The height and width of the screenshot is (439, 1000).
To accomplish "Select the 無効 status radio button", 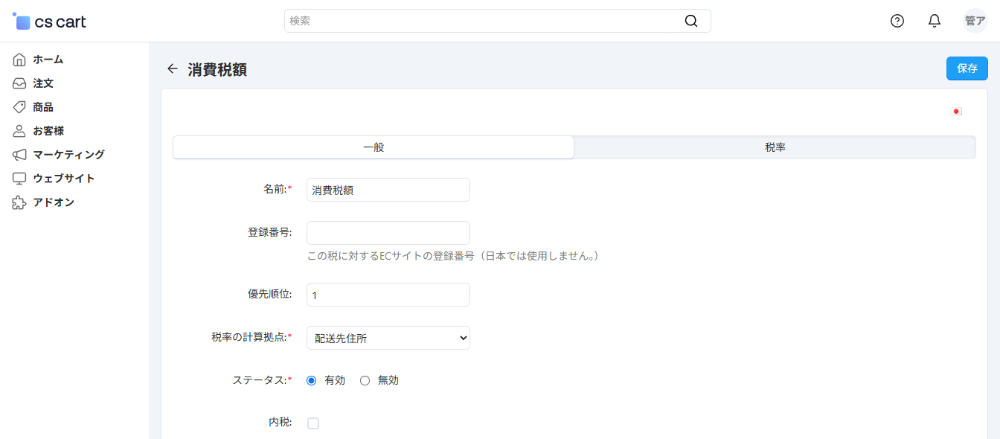I will (x=365, y=380).
